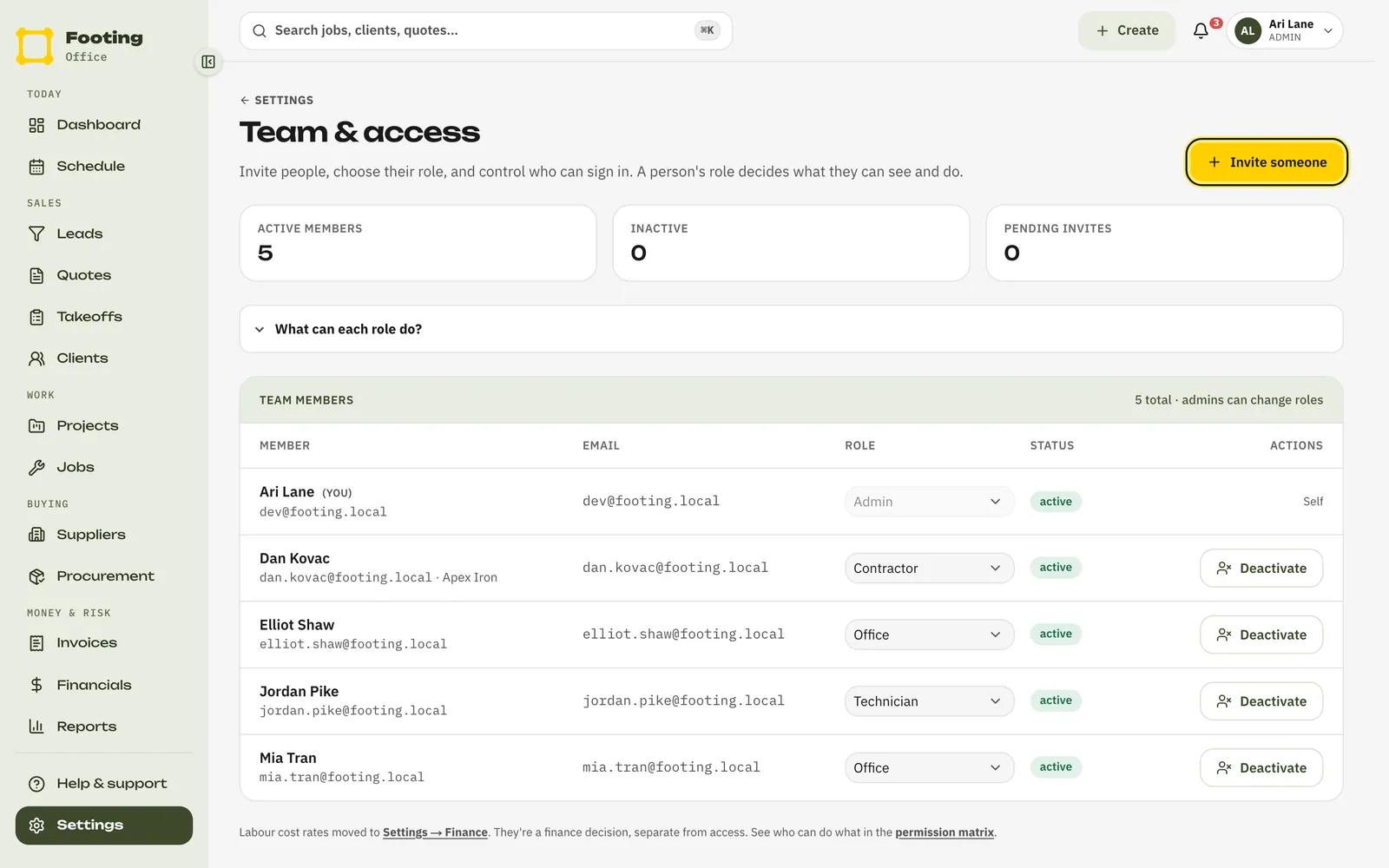
Task: Go back via the SETTINGS breadcrumb
Action: pyautogui.click(x=277, y=100)
